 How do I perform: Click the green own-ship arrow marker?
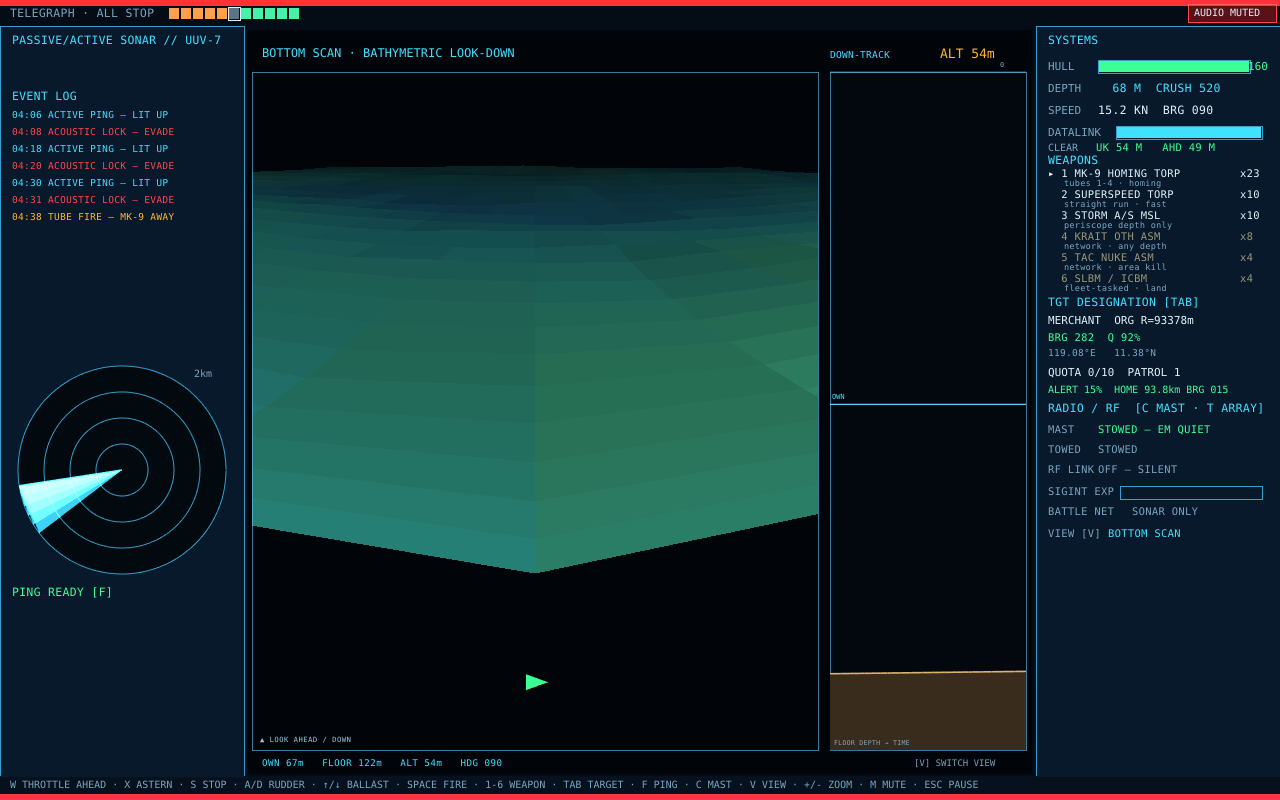pyautogui.click(x=537, y=682)
